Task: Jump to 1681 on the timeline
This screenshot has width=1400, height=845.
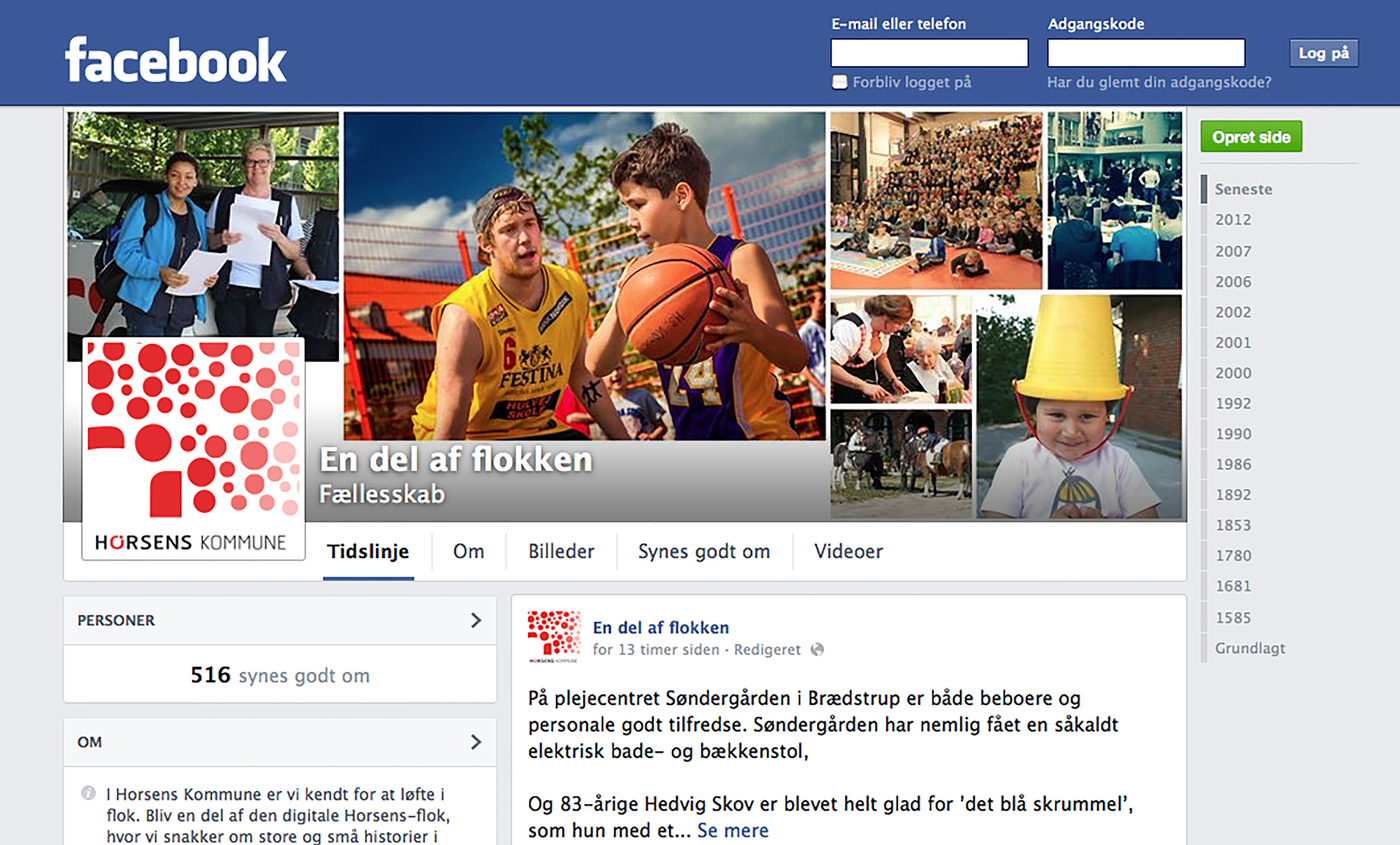Action: (x=1233, y=586)
